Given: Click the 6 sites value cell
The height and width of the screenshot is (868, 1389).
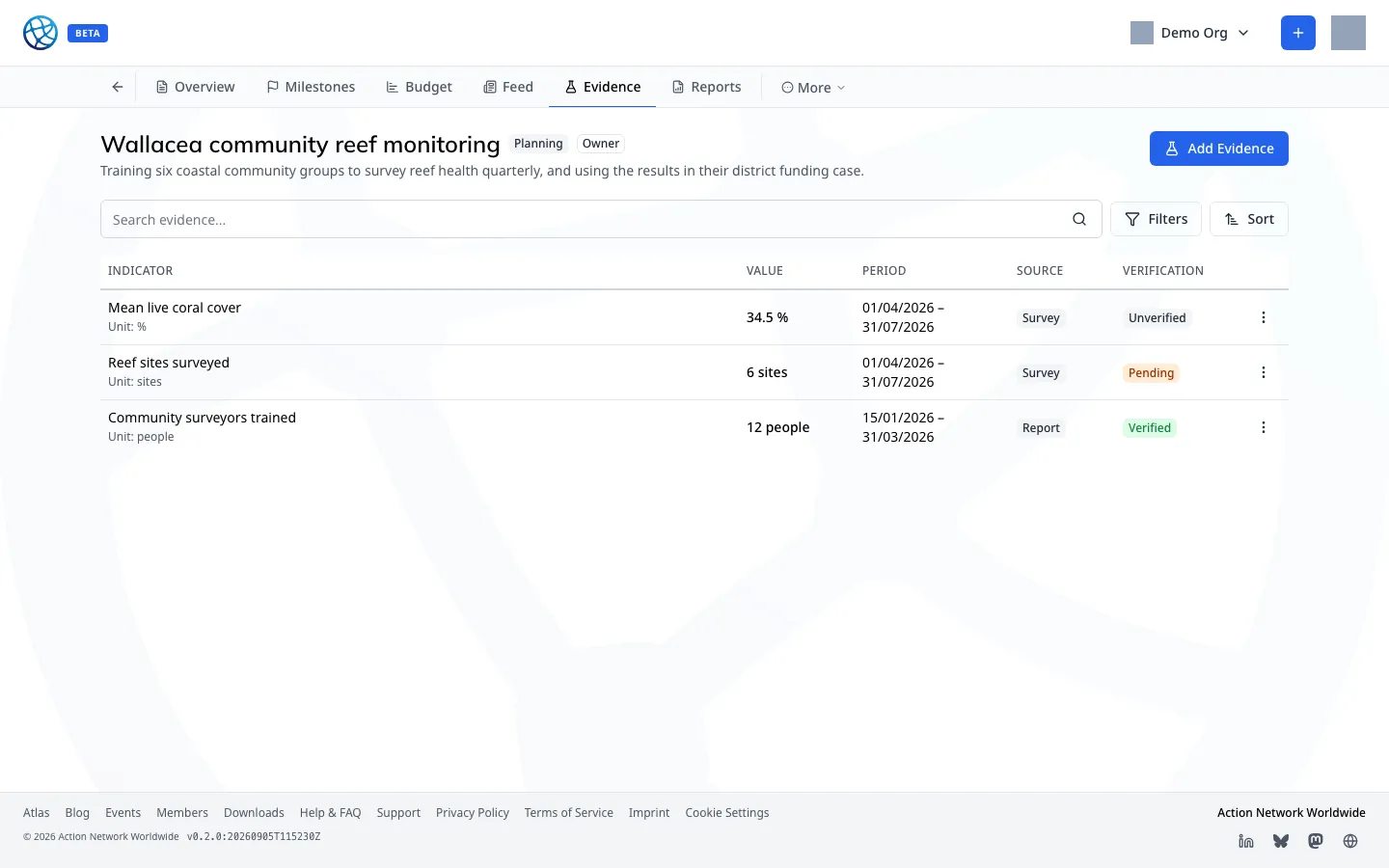Looking at the screenshot, I should click(767, 372).
